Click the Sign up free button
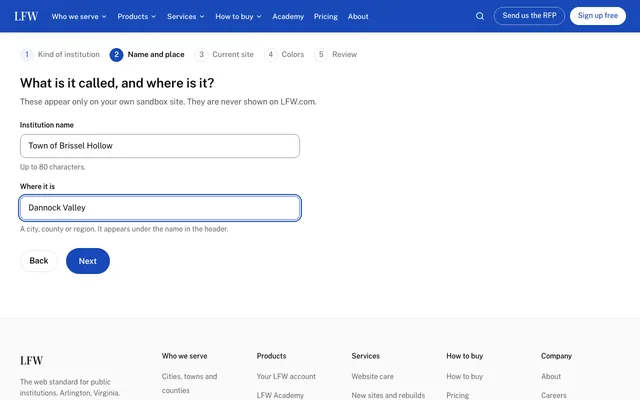The width and height of the screenshot is (640, 400). pyautogui.click(x=598, y=16)
